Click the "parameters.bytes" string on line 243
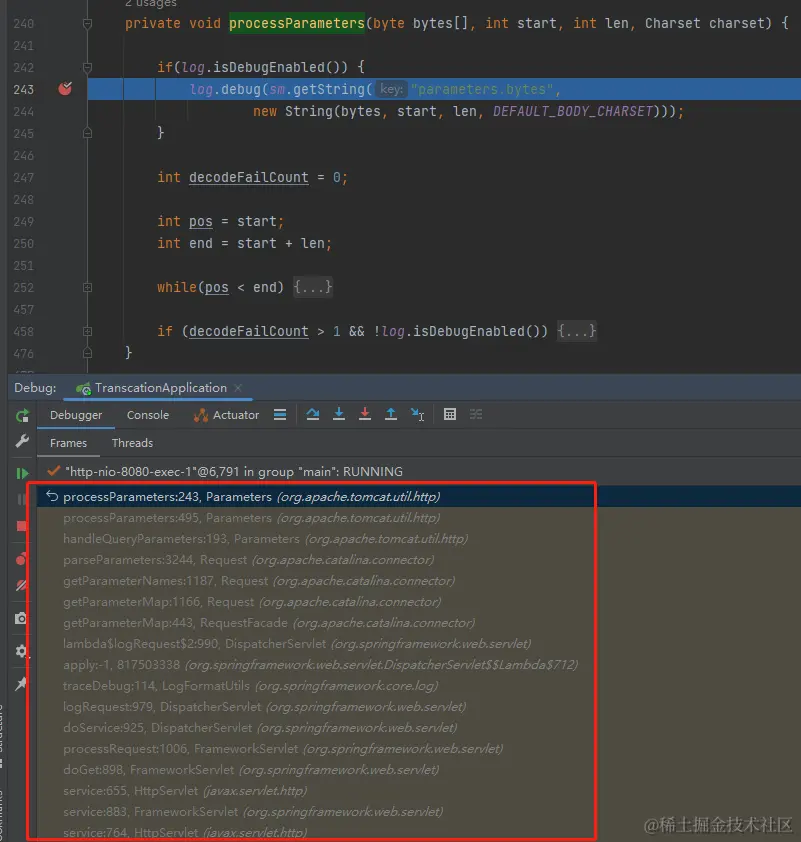Viewport: 801px width, 842px height. (x=482, y=89)
